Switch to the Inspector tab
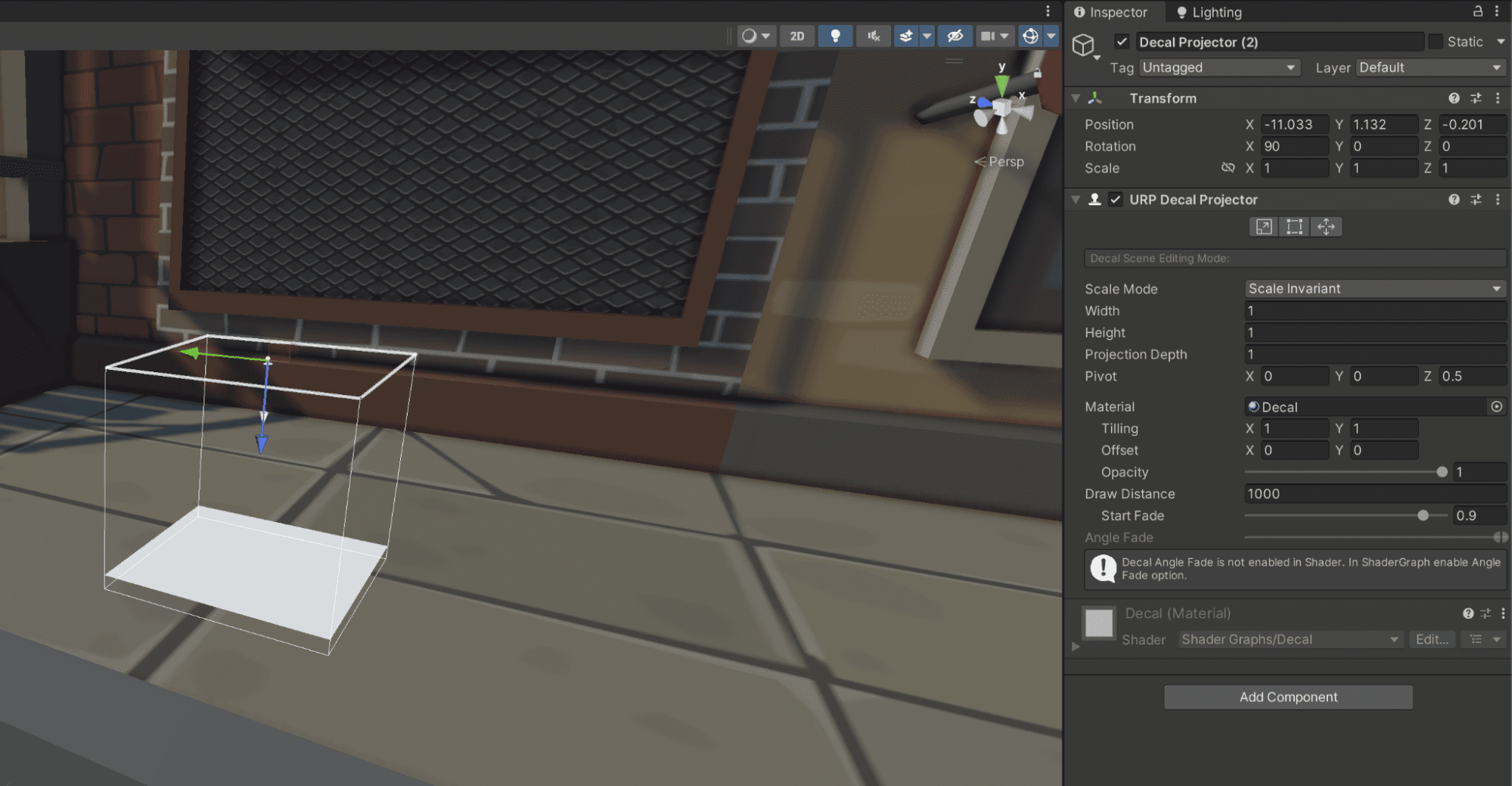Image resolution: width=1512 pixels, height=786 pixels. [1110, 12]
